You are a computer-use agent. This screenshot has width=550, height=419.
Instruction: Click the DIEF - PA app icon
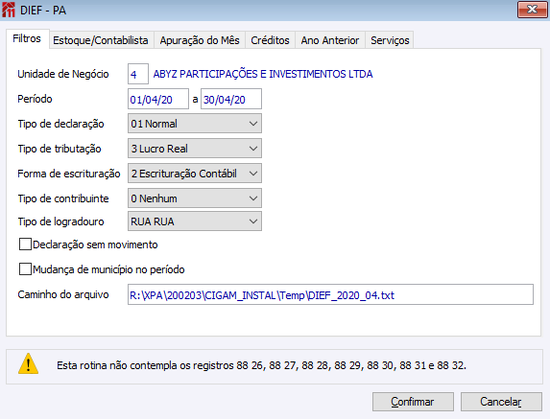click(x=8, y=10)
